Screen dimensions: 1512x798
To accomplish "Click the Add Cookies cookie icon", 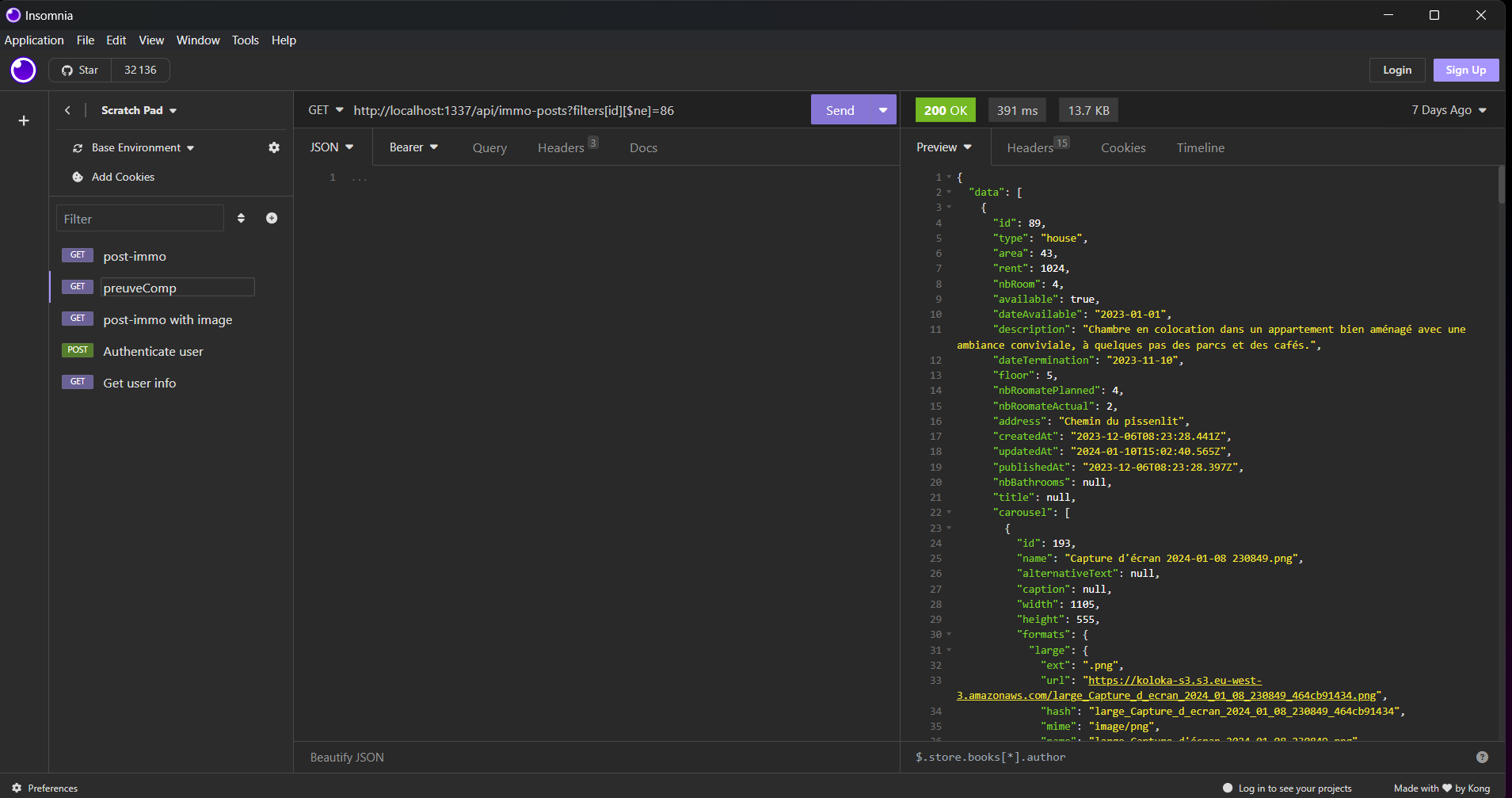I will pyautogui.click(x=78, y=177).
